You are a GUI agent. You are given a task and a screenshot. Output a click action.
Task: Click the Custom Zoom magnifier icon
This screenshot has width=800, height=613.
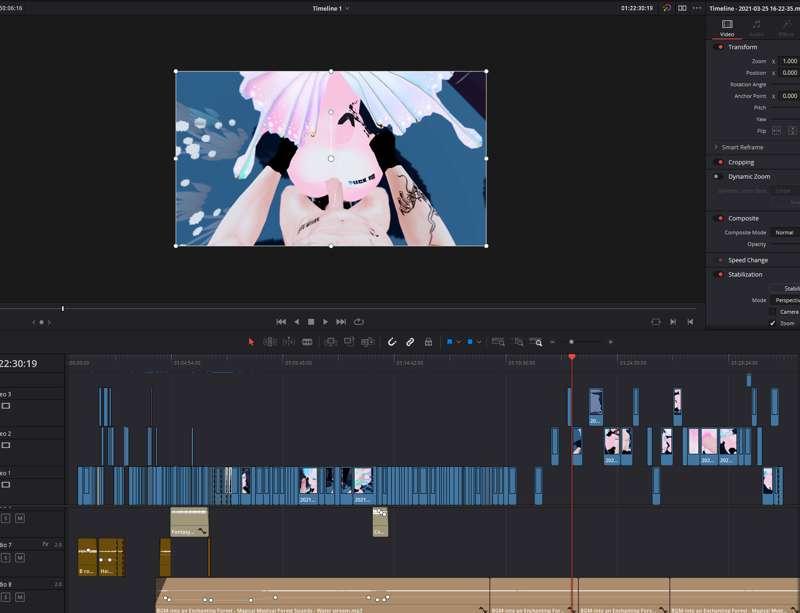tap(536, 342)
